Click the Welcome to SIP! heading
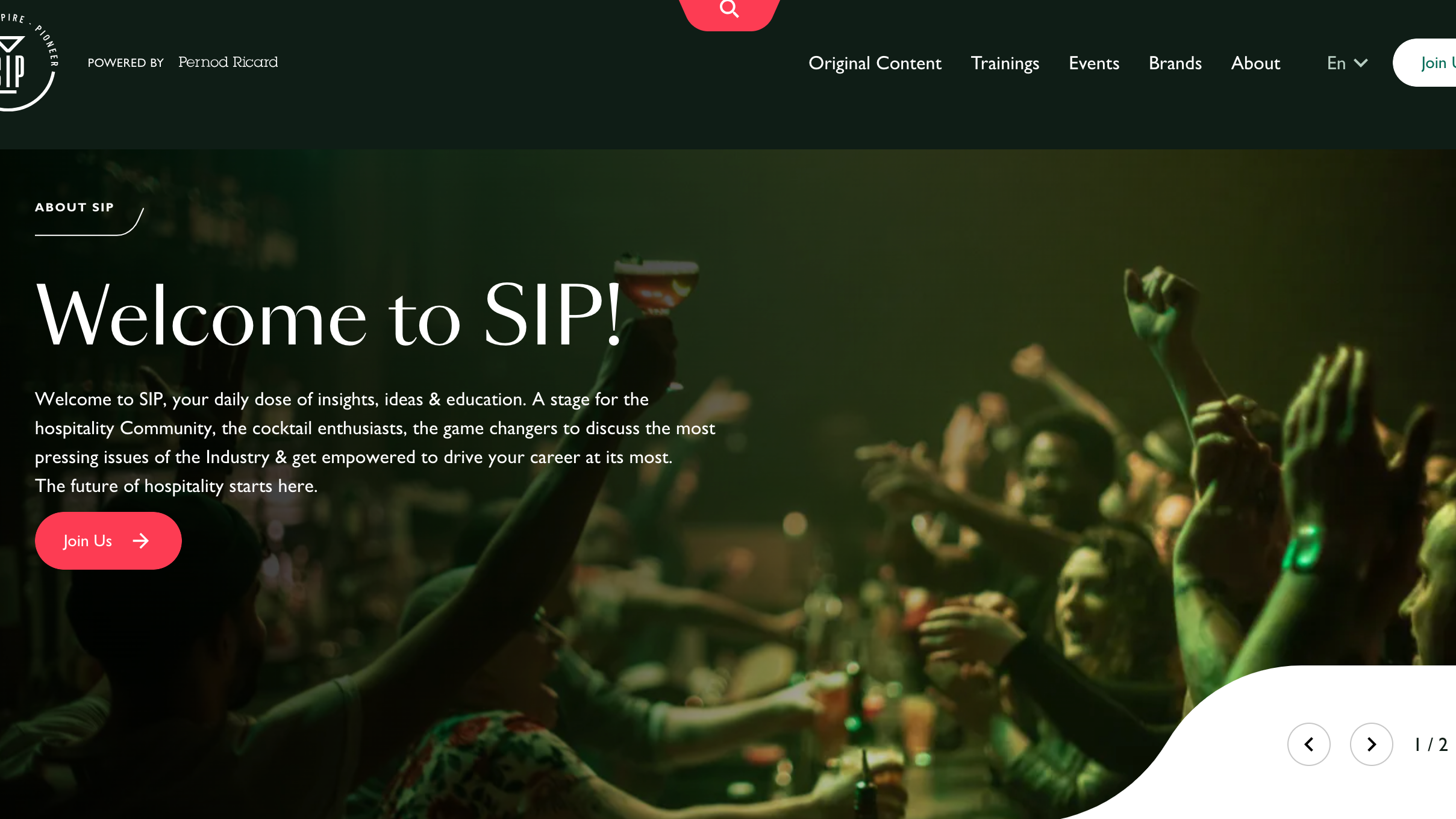 point(329,315)
